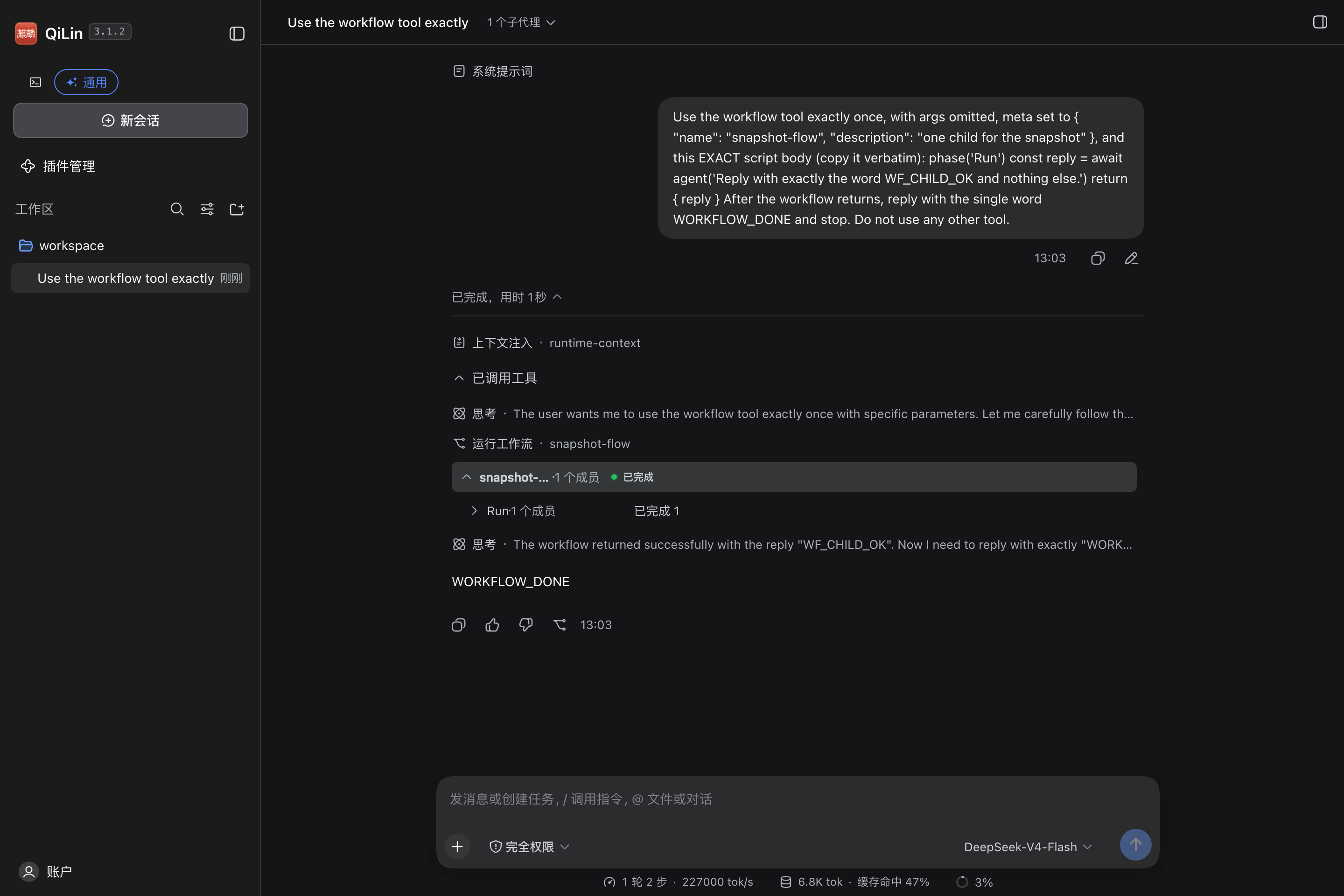Search the workspace list
This screenshot has height=896, width=1344.
177,209
